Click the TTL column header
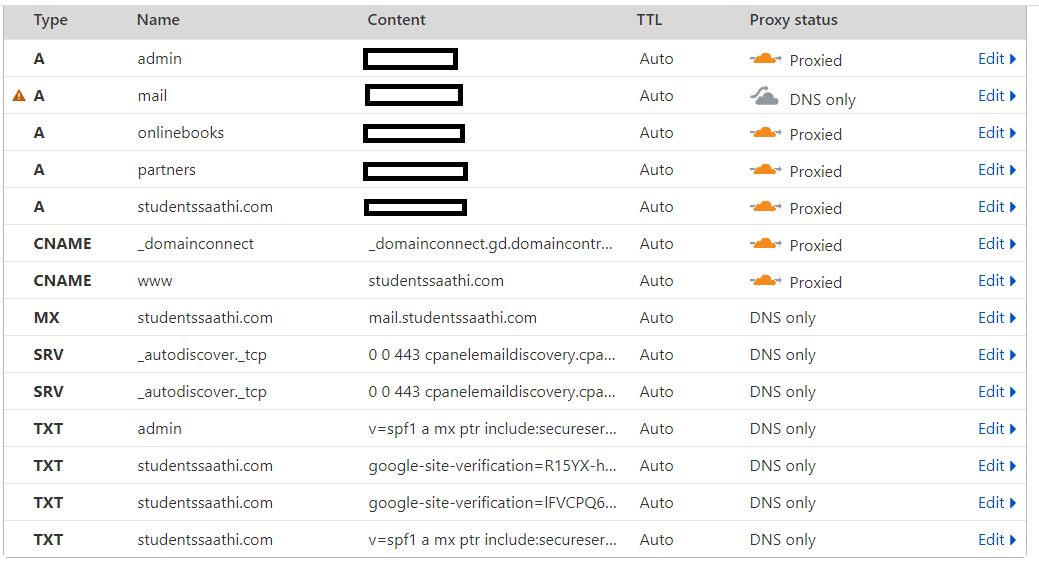Viewport: 1039px width, 564px height. point(649,20)
